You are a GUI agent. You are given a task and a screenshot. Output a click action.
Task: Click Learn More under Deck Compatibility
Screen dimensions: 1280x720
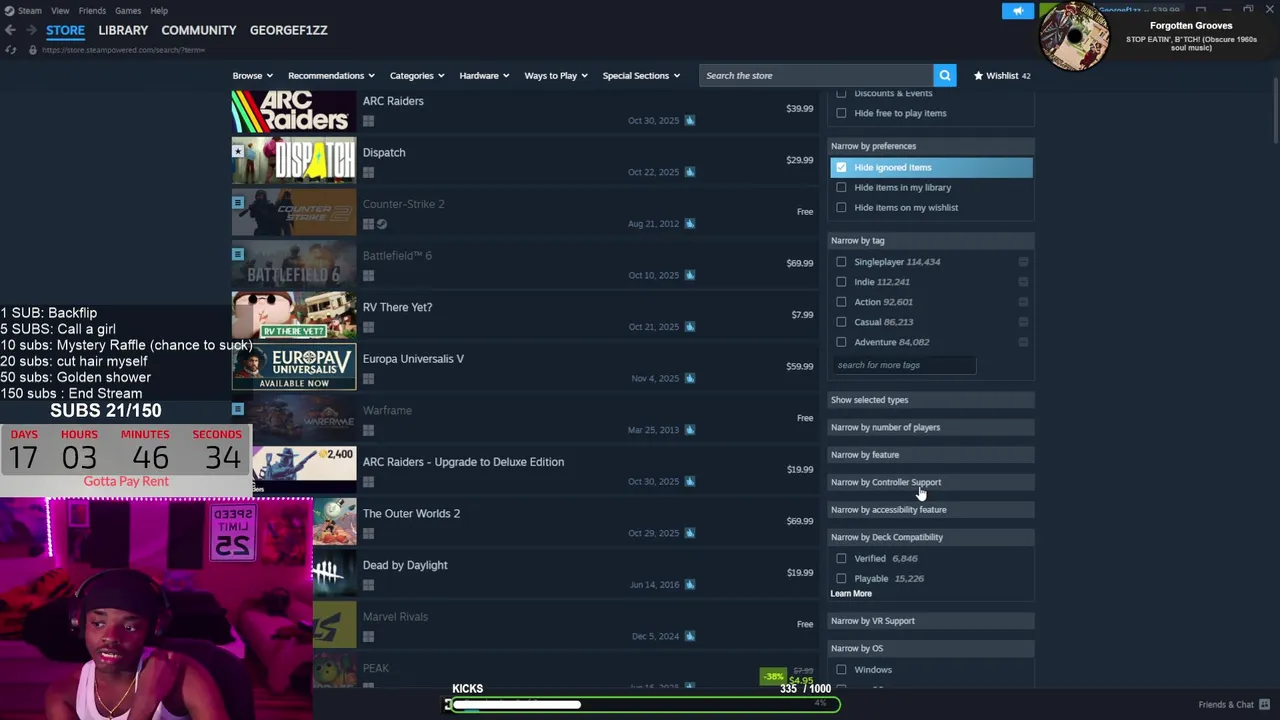click(x=851, y=593)
